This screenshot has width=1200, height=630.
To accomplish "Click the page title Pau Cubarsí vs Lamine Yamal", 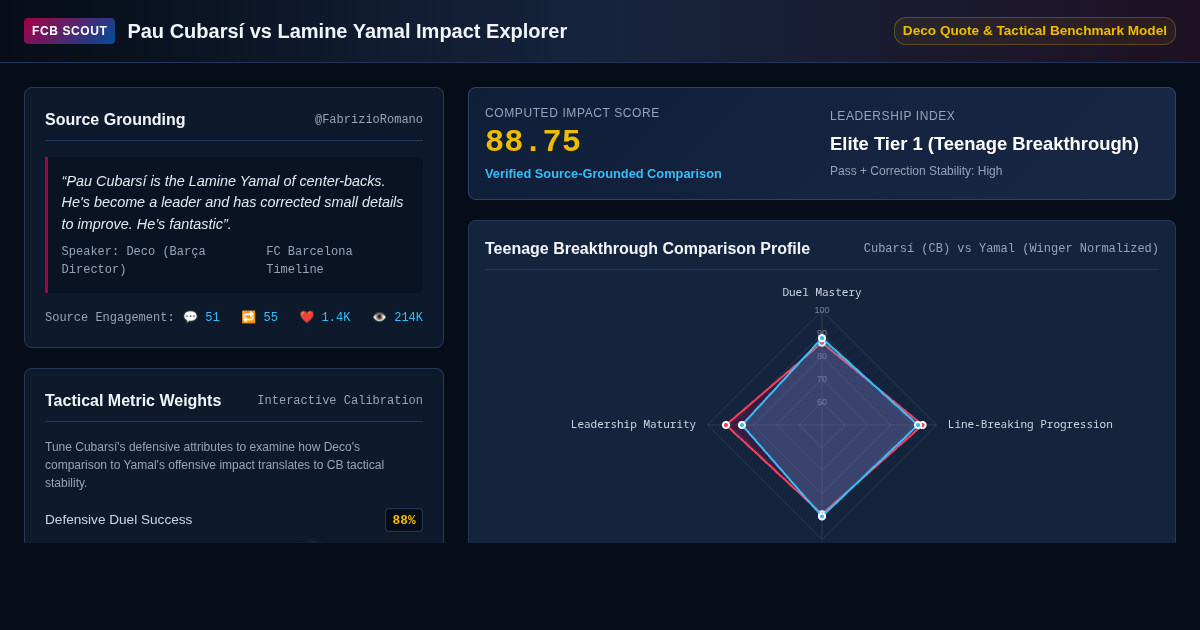I will tap(347, 31).
